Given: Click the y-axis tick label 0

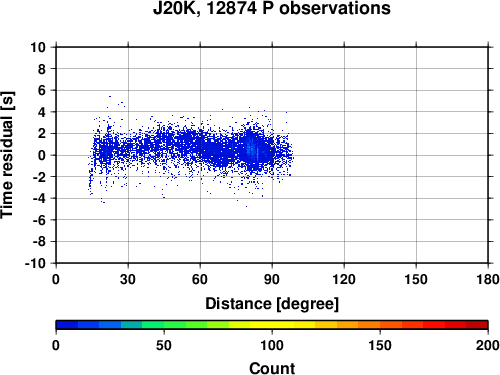Looking at the screenshot, I should 42,155.
